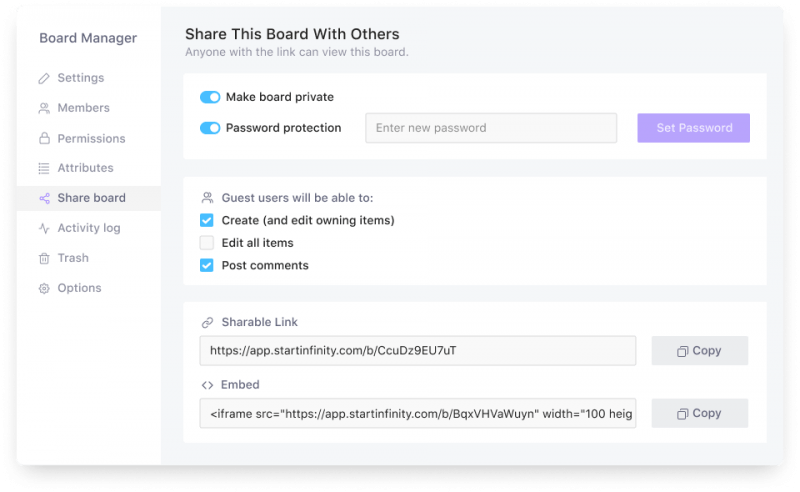
Task: Copy the embed iframe code
Action: pos(699,413)
